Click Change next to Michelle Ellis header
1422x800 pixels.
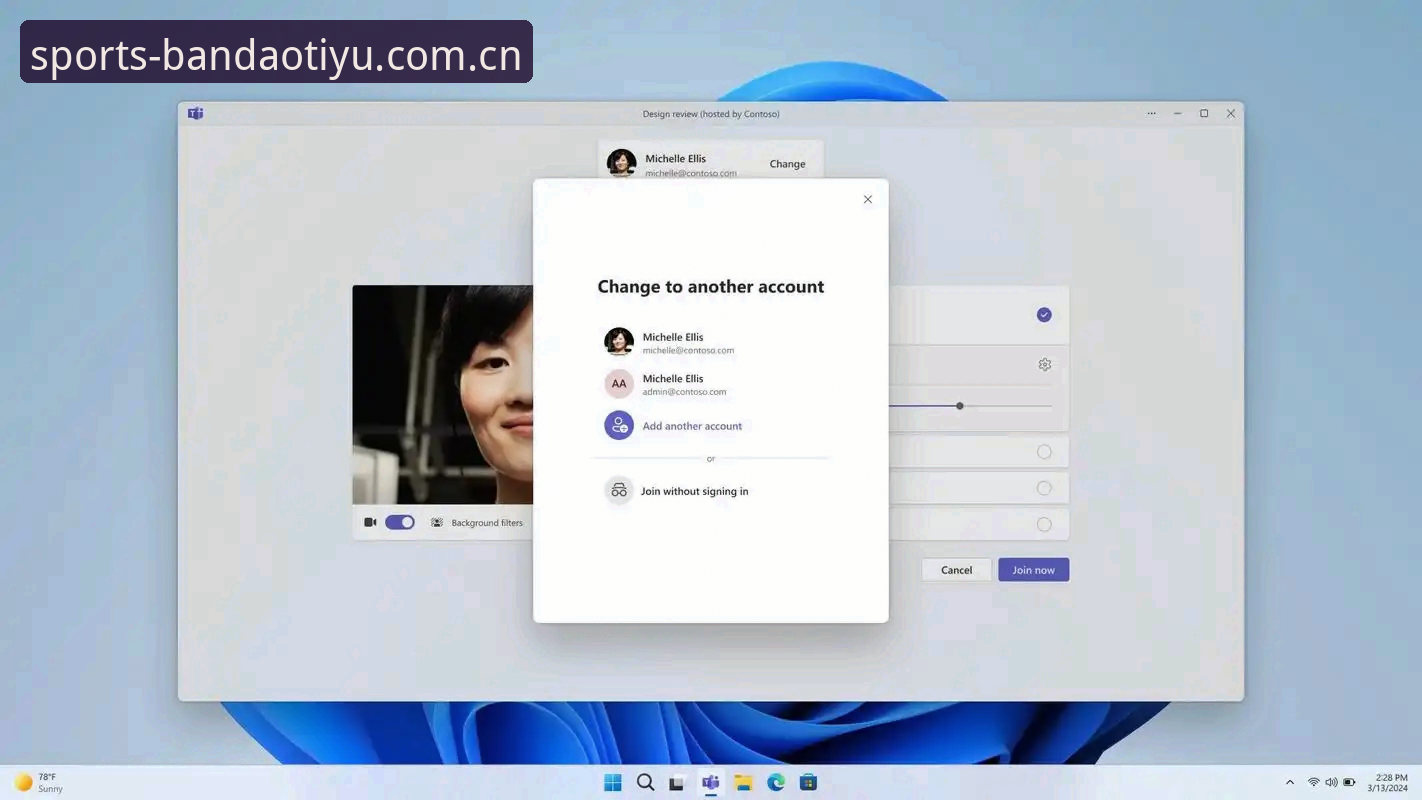[787, 164]
